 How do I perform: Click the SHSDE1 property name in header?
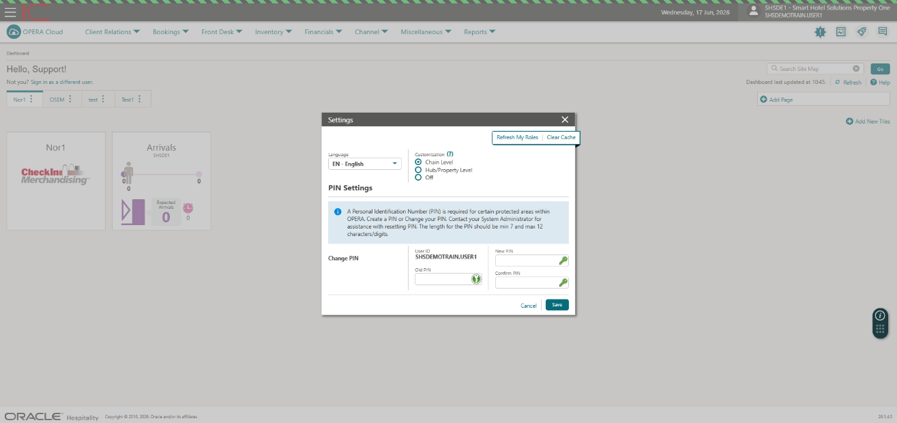point(827,8)
